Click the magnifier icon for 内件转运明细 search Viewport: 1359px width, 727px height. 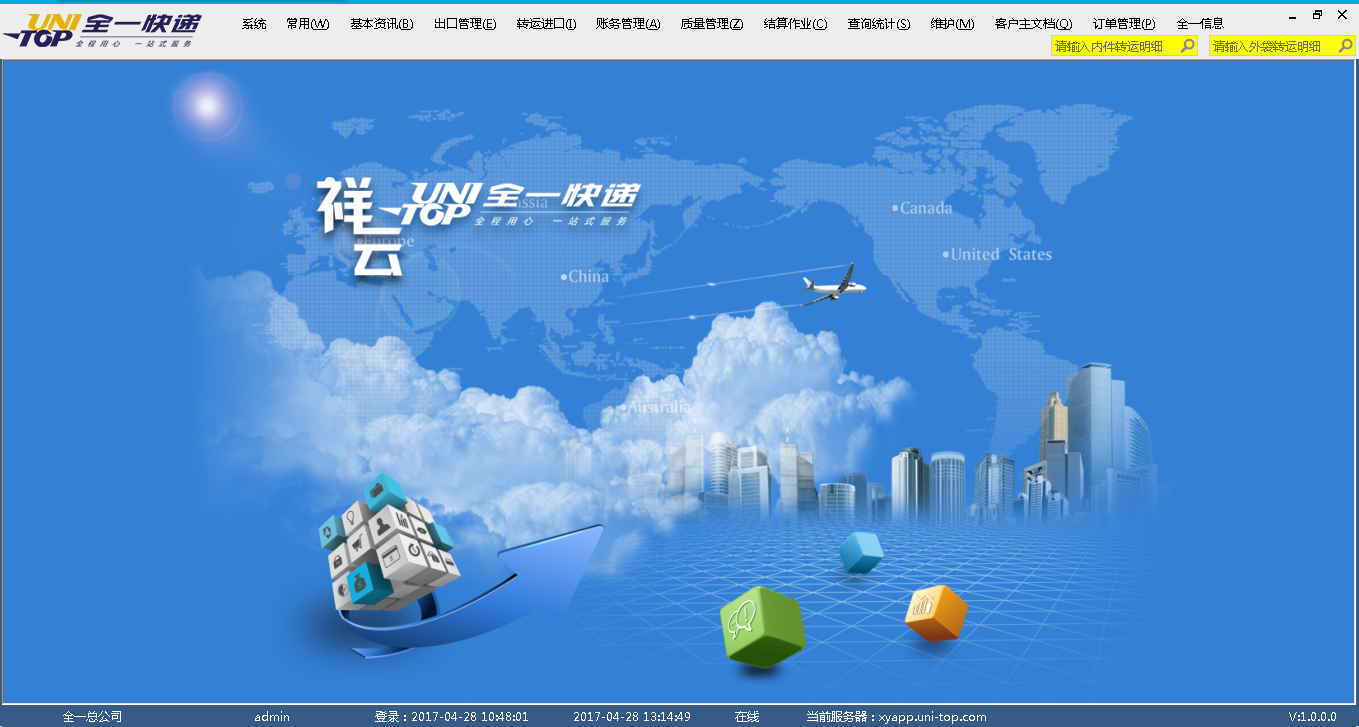coord(1188,46)
